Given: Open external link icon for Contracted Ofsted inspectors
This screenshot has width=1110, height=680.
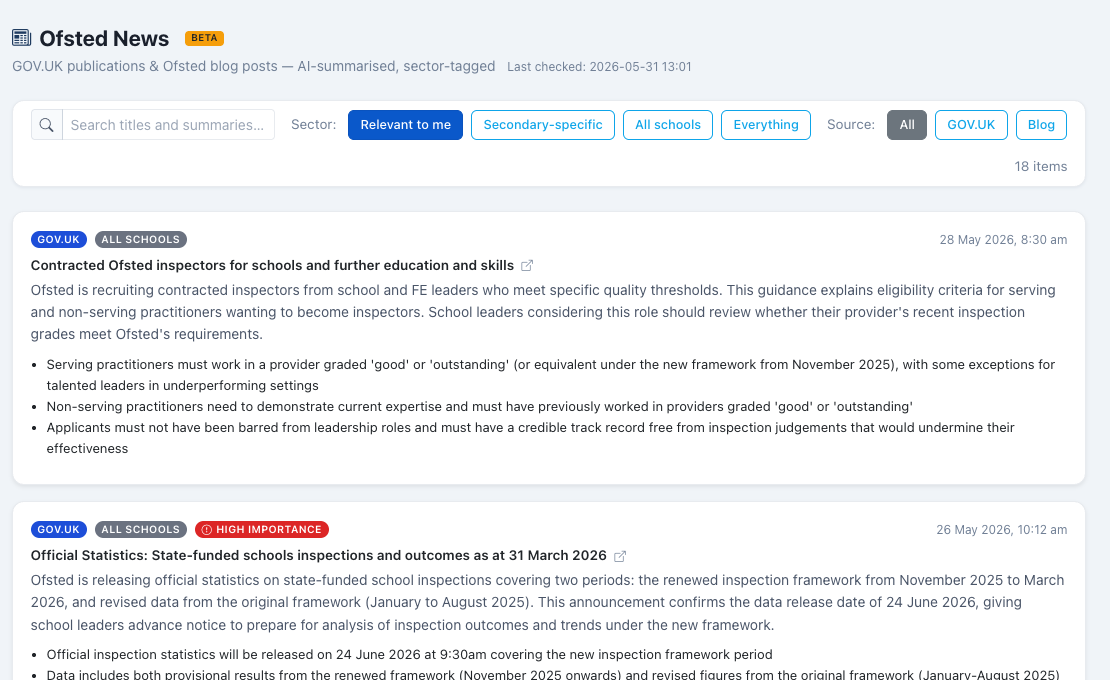Looking at the screenshot, I should (527, 266).
